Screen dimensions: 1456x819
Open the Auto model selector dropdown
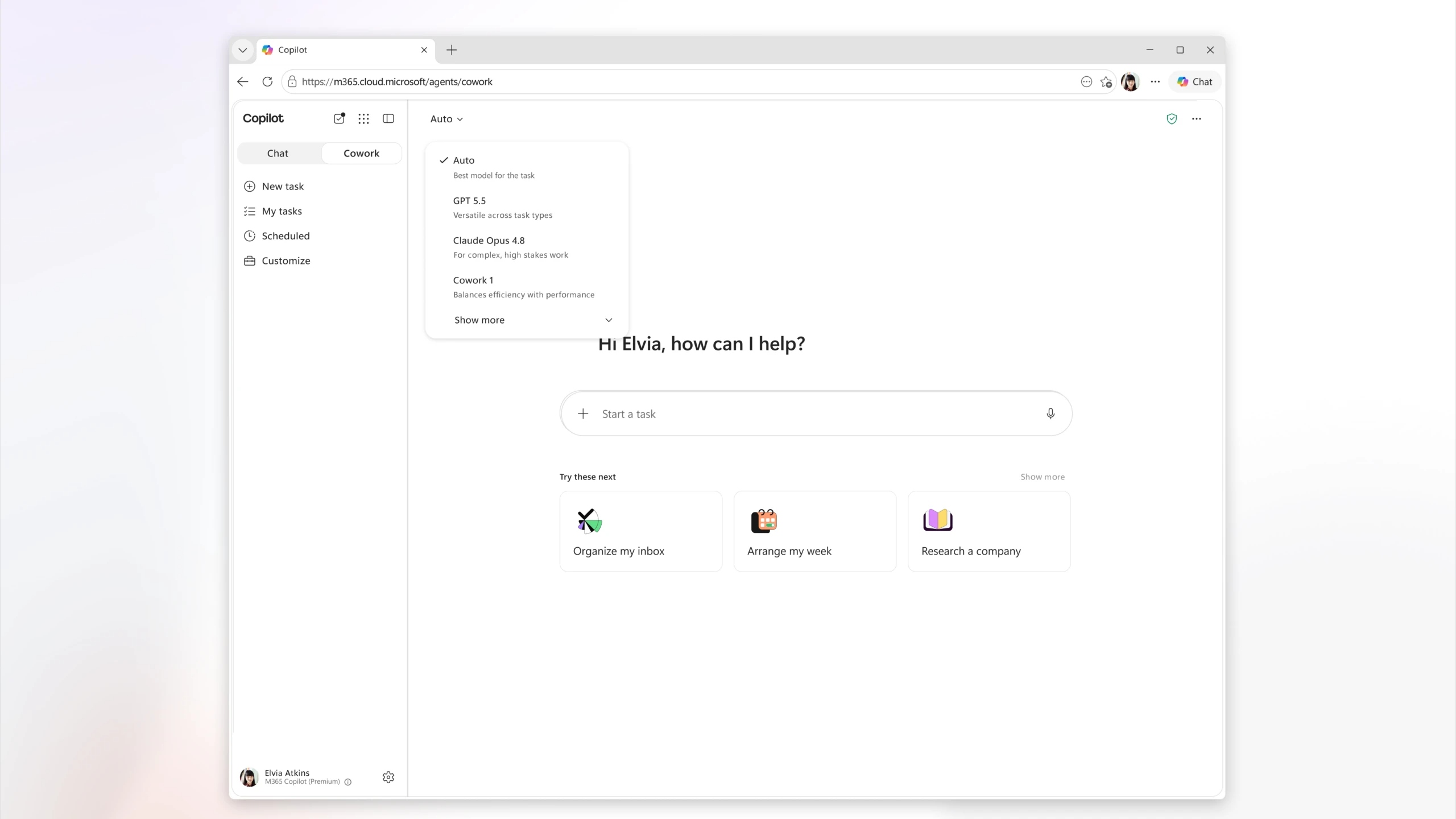(446, 118)
